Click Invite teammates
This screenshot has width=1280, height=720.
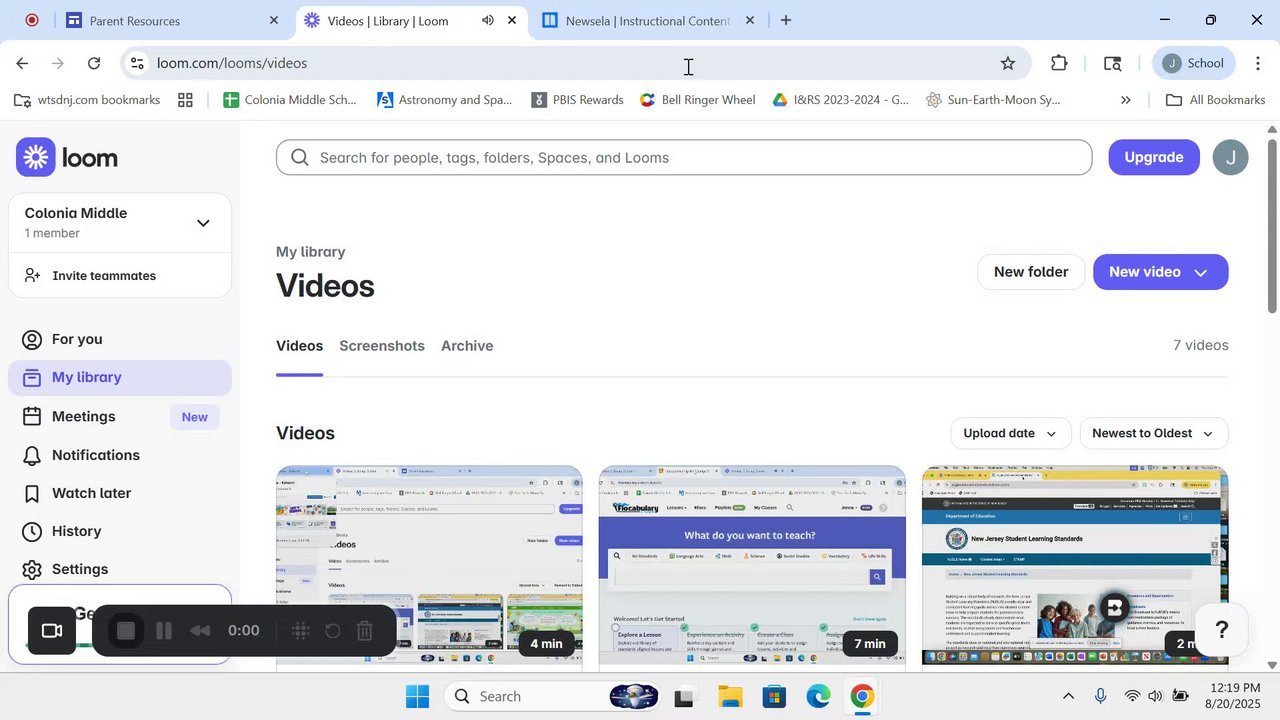coord(104,276)
